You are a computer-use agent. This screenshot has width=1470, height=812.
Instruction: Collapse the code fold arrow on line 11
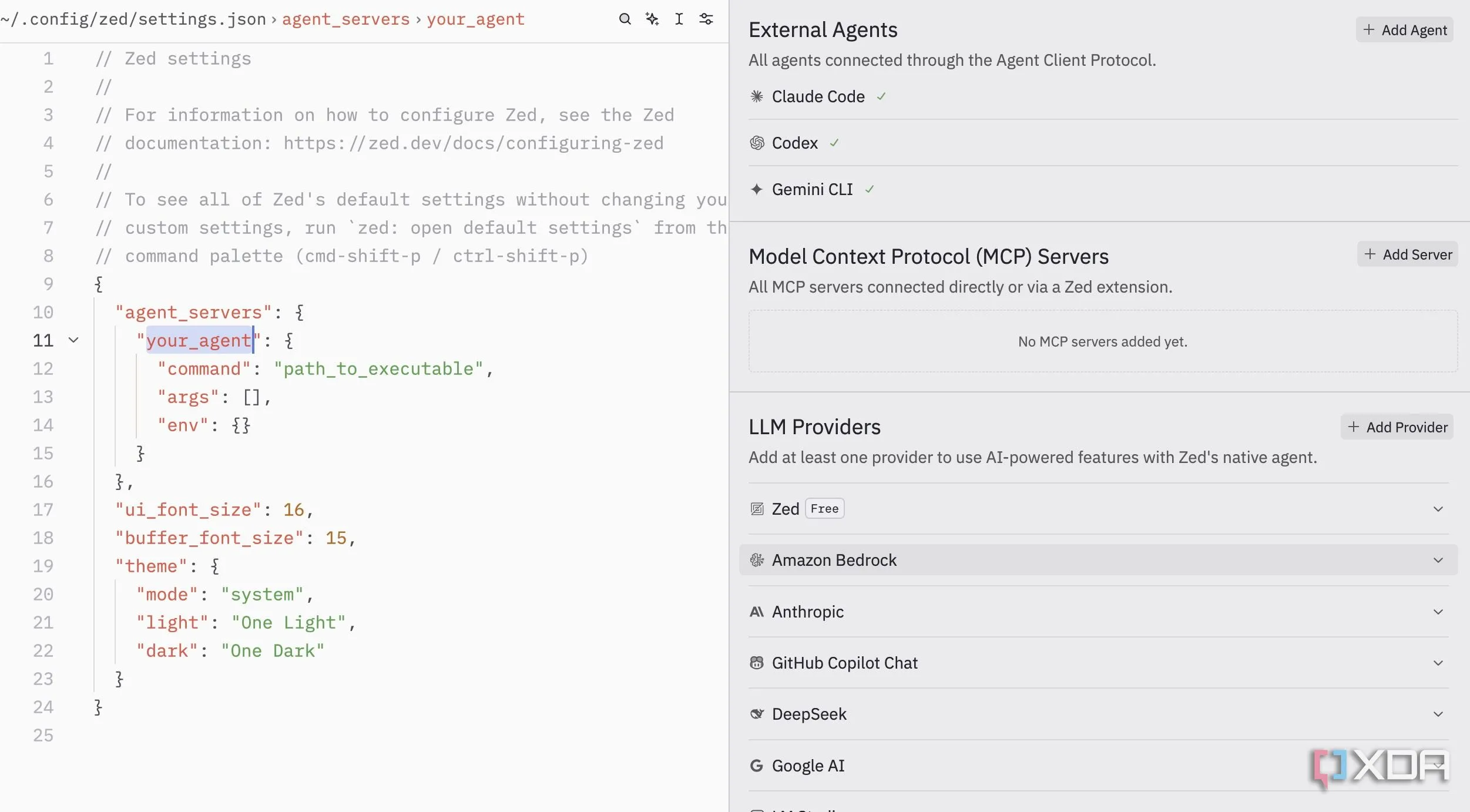coord(73,340)
